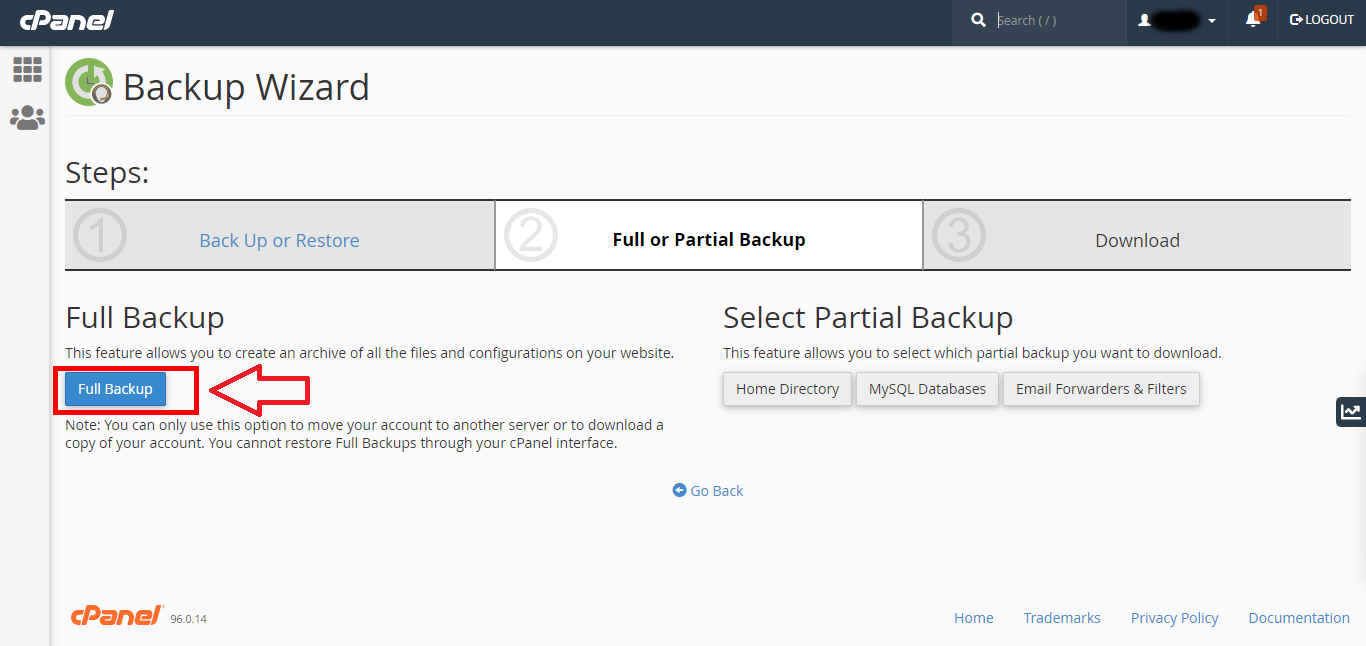Choose Home Directory partial backup

click(x=787, y=389)
